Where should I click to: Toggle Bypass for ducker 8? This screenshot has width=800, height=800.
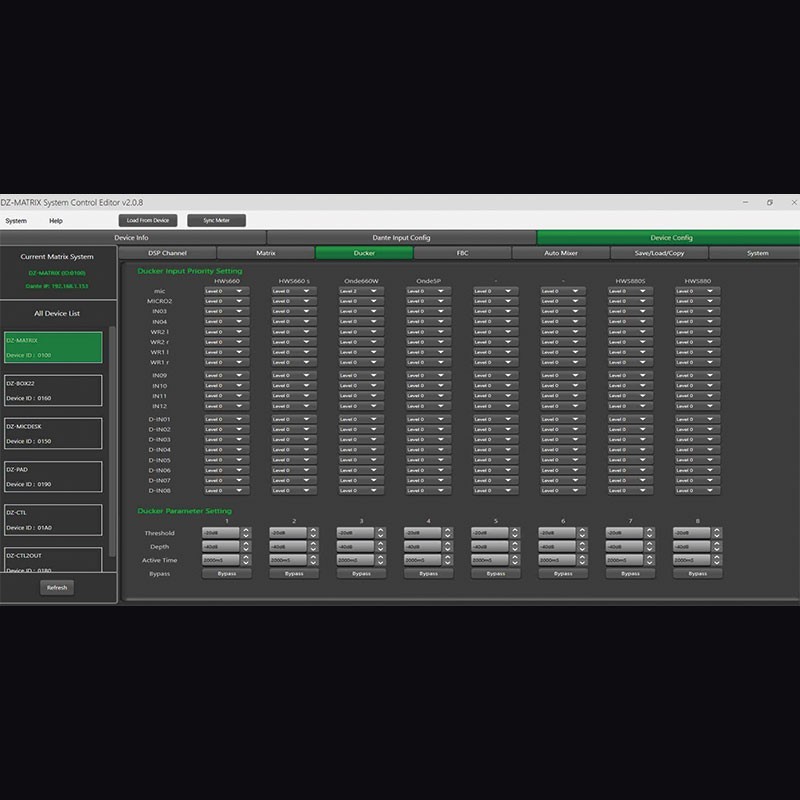click(697, 574)
